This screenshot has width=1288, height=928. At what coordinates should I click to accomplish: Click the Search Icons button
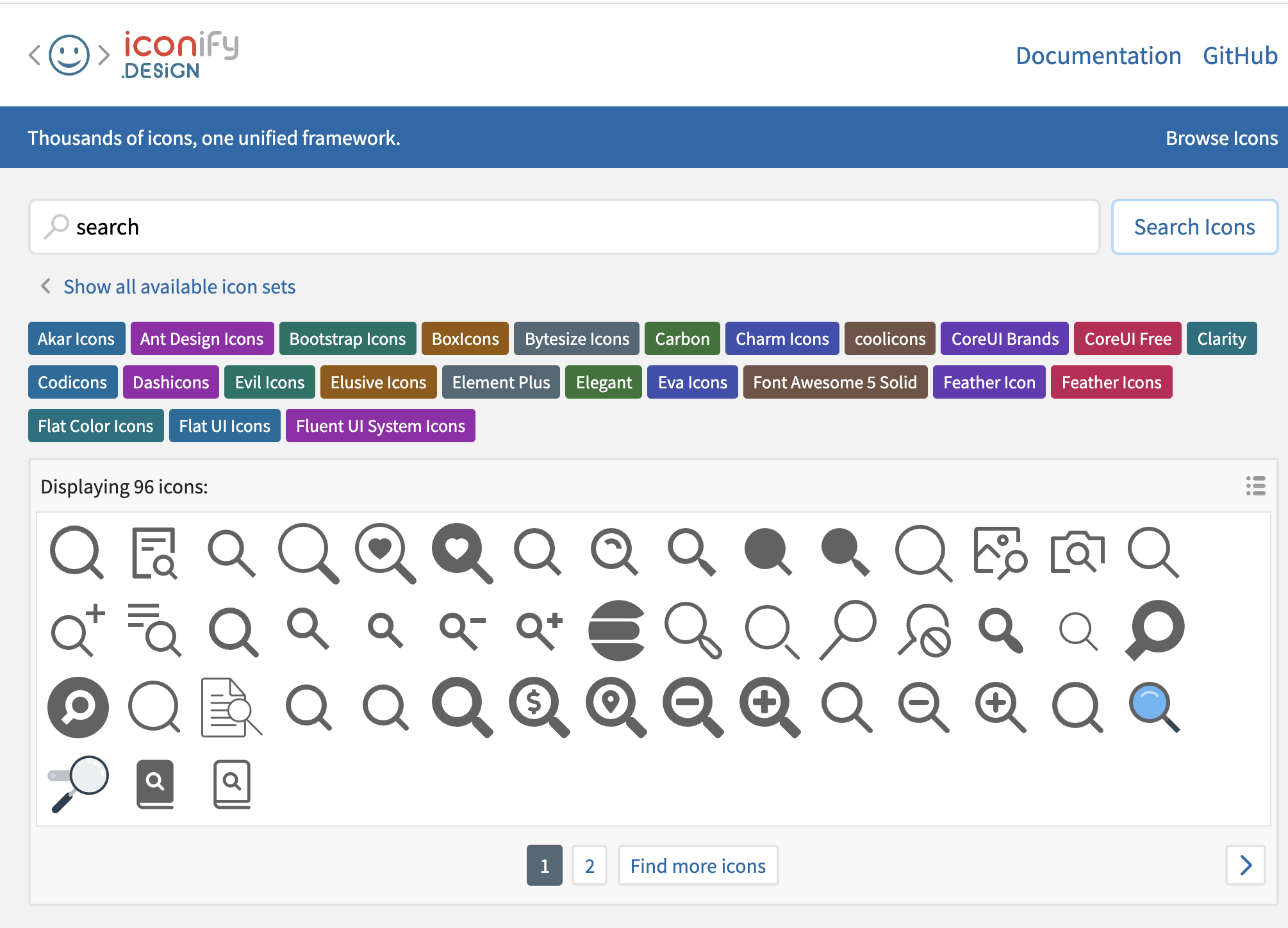[1194, 226]
